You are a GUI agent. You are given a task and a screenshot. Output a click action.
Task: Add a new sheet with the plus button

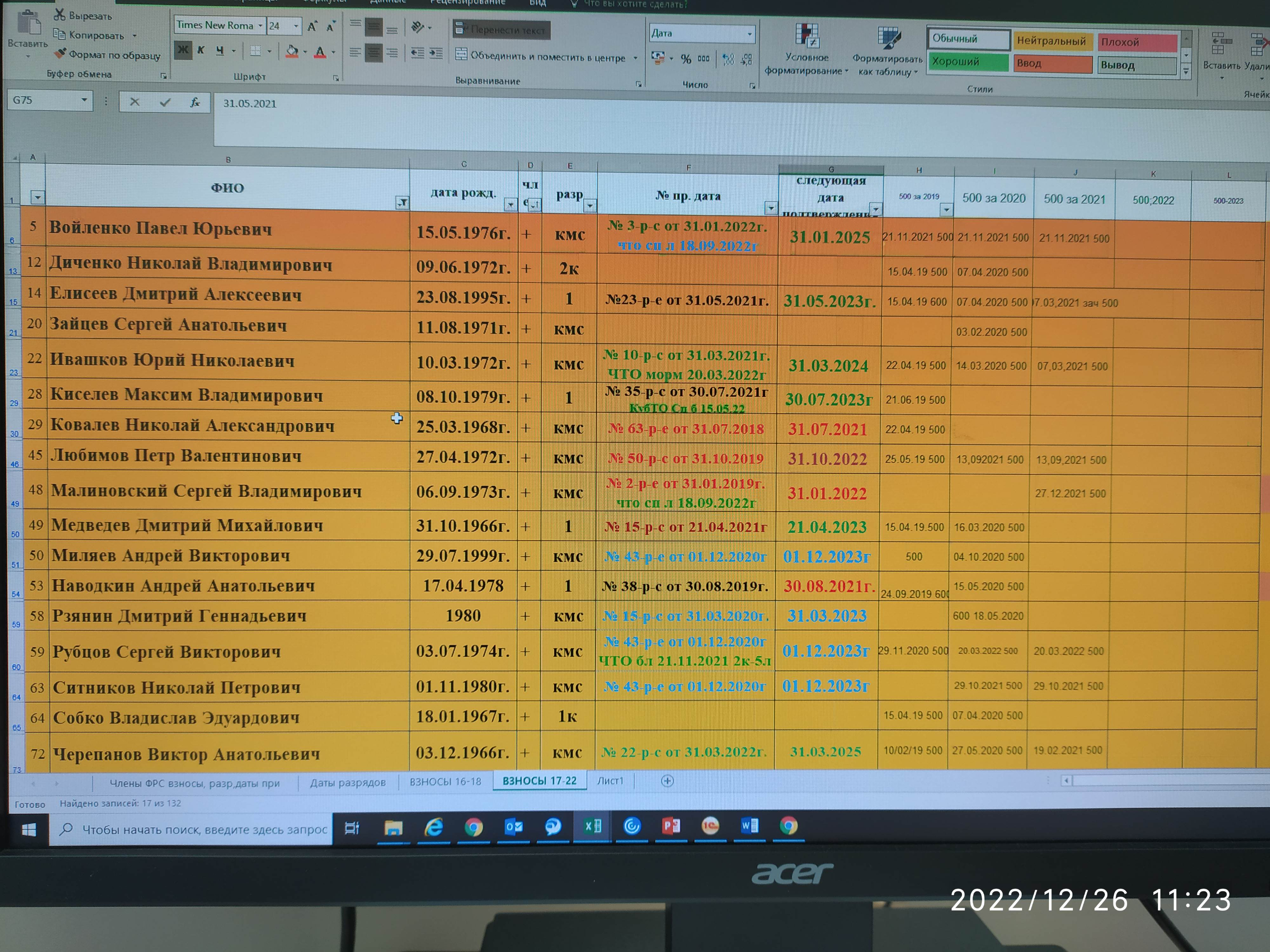point(667,781)
